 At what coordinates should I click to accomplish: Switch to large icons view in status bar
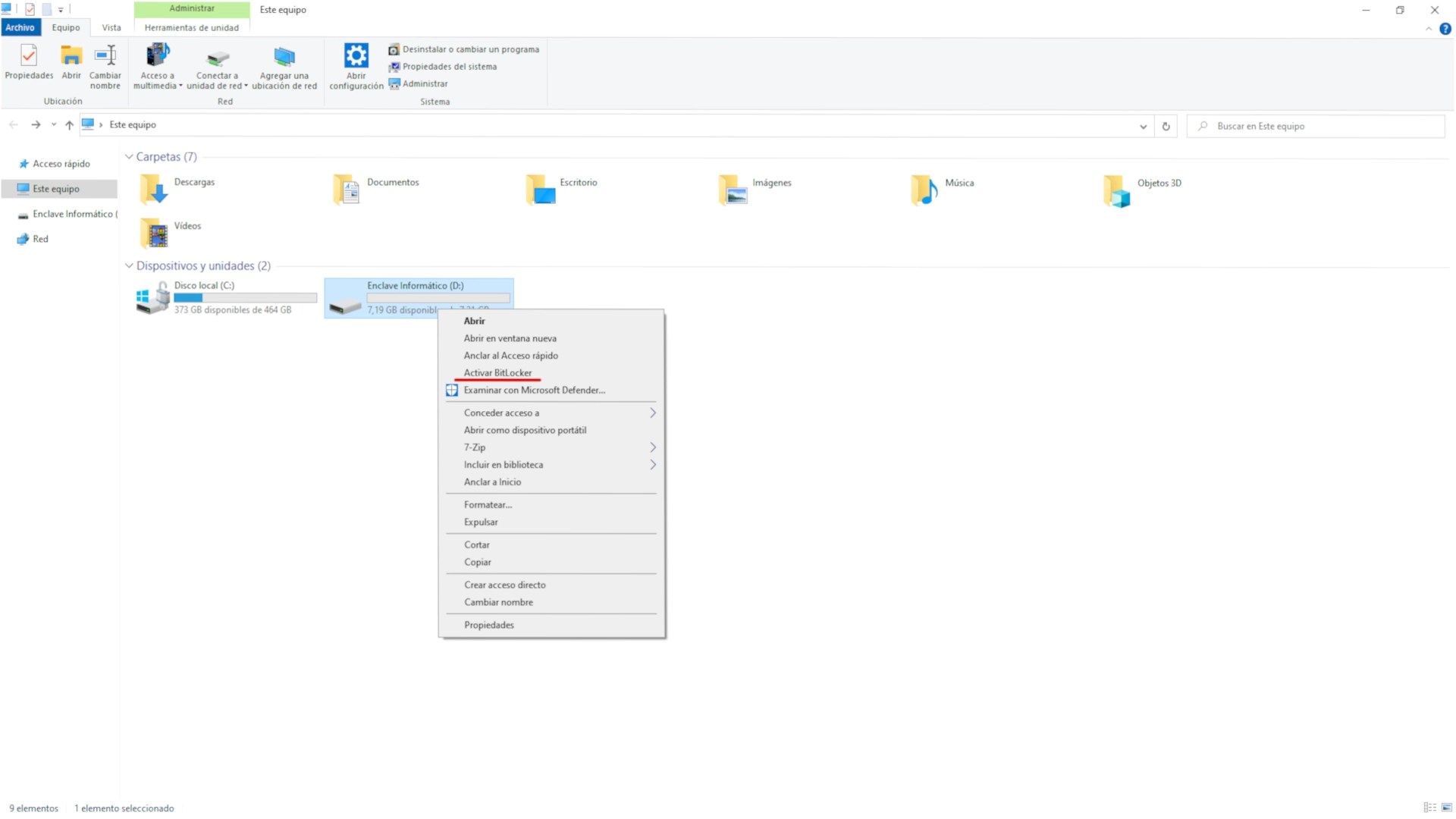point(1446,808)
